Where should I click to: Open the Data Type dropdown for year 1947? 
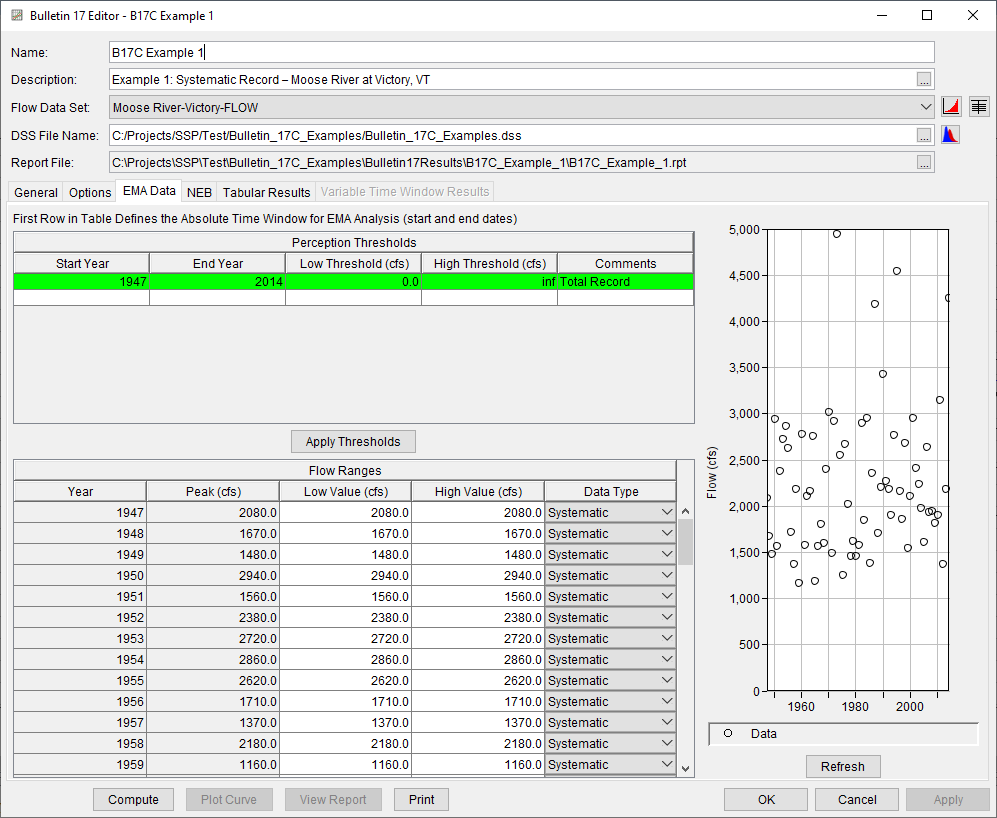667,512
